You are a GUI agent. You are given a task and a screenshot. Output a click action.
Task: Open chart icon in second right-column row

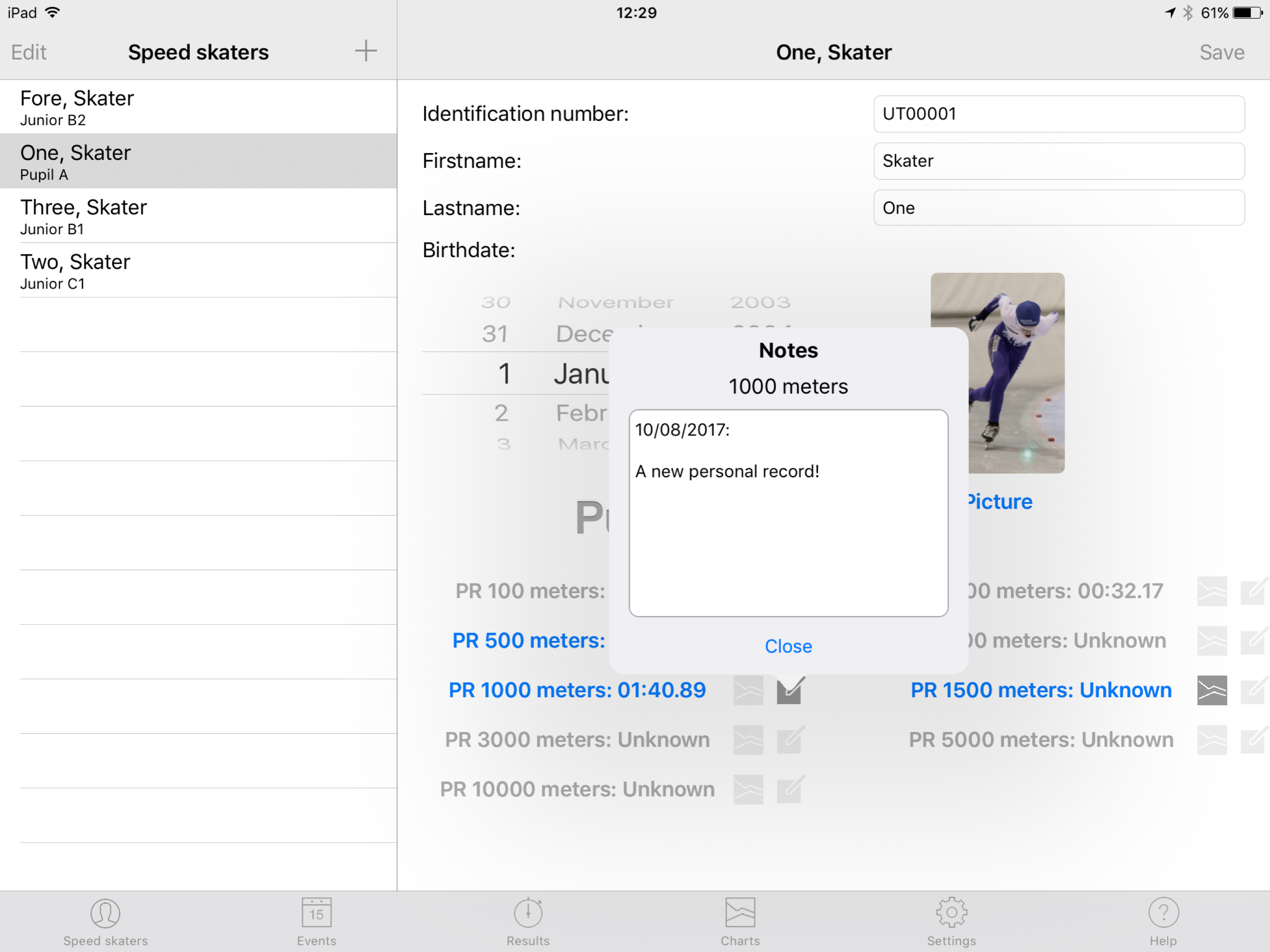[1212, 641]
